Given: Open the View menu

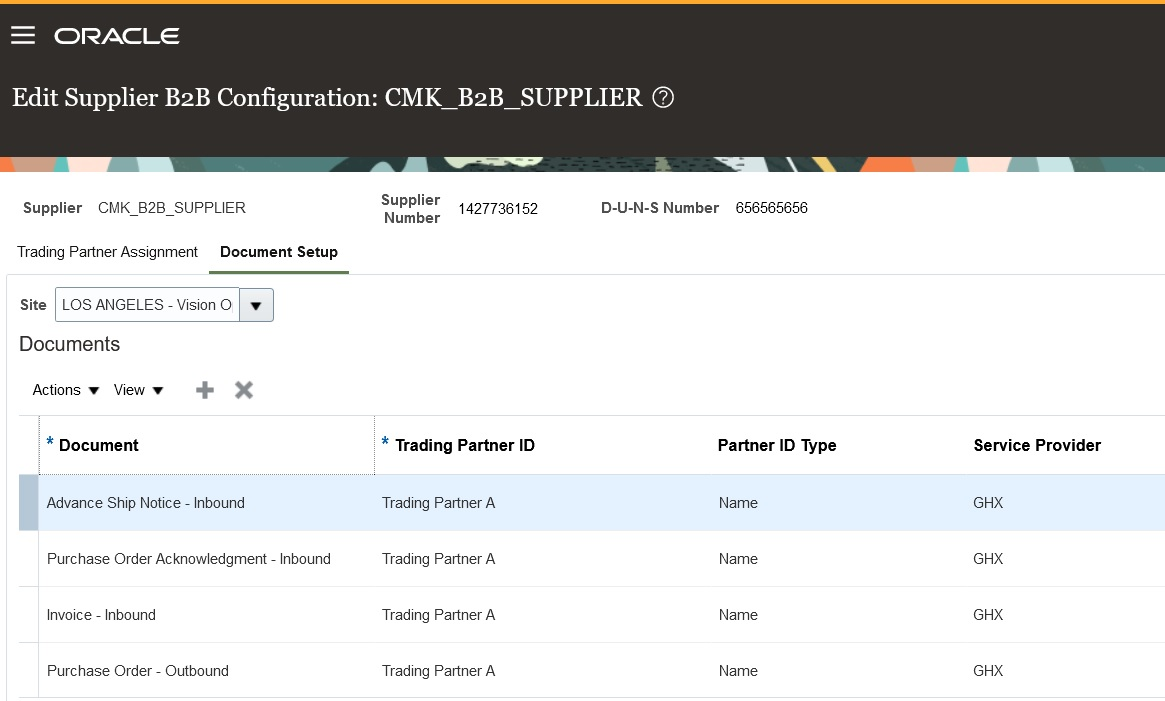Looking at the screenshot, I should 138,390.
